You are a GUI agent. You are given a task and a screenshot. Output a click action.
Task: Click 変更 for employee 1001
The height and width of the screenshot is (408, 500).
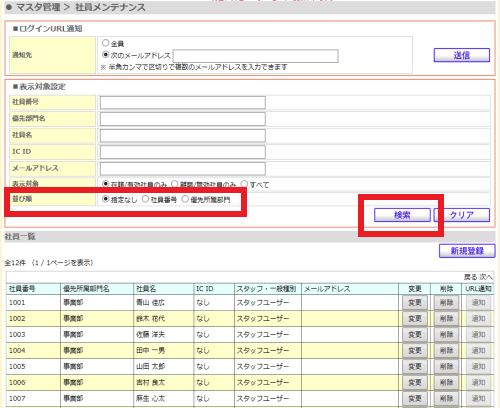tap(415, 303)
